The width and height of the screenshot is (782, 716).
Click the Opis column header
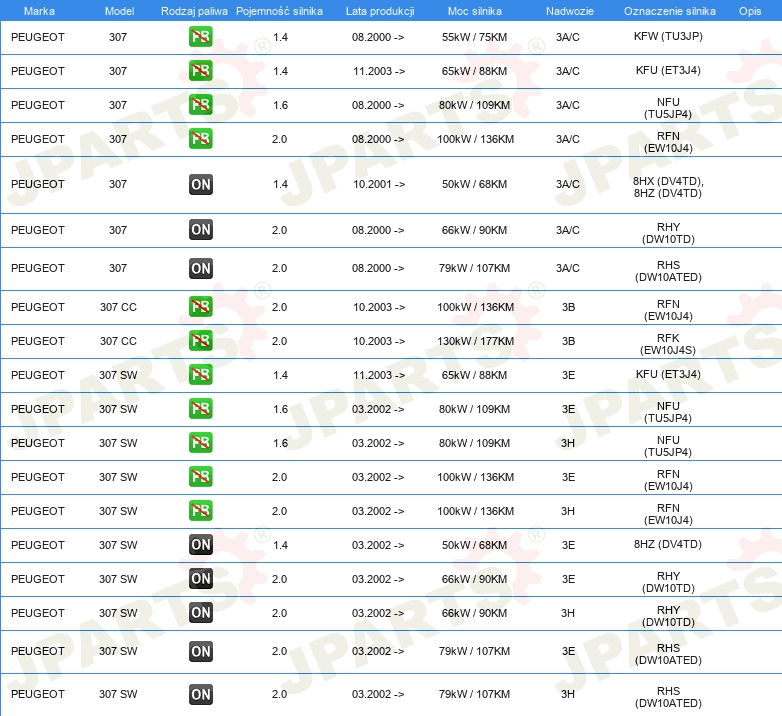[x=750, y=11]
